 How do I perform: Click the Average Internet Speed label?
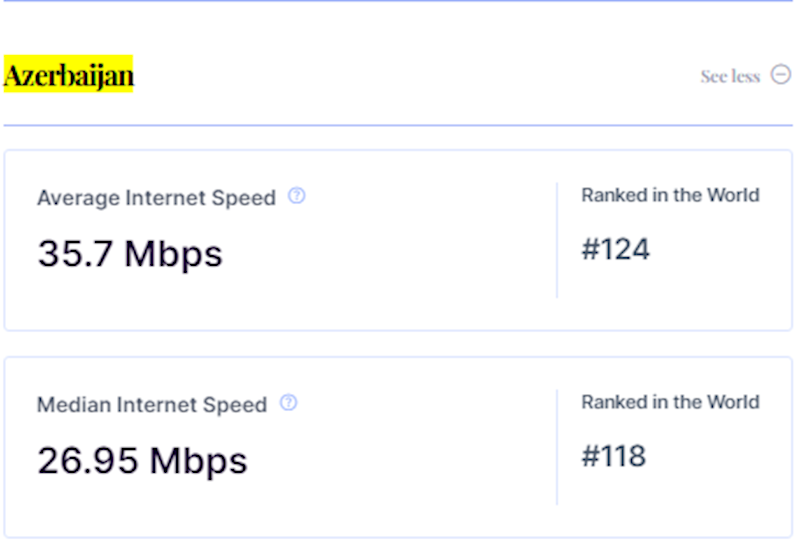pos(156,198)
